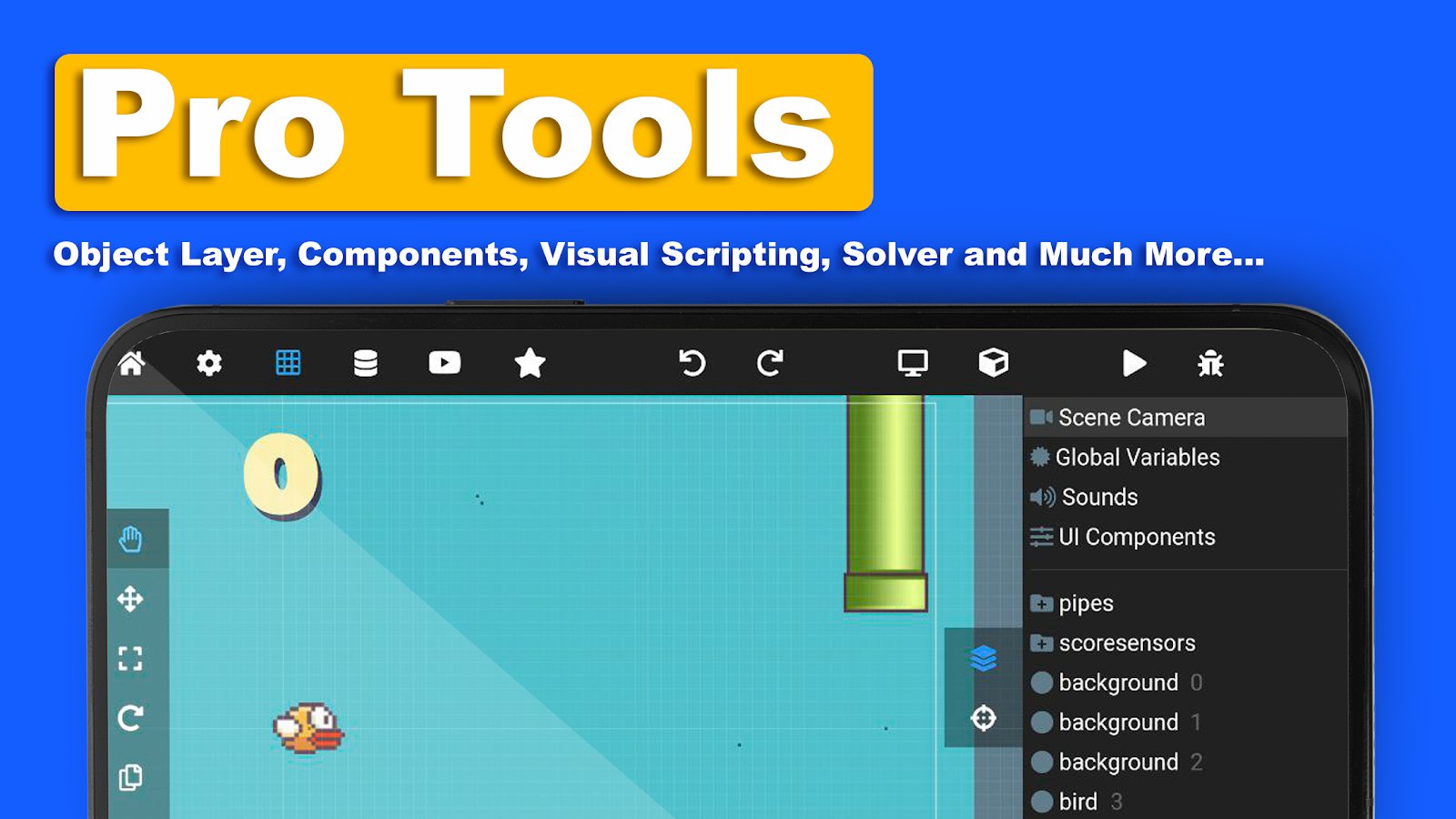Select the move arrows tool
The width and height of the screenshot is (1456, 819).
coord(130,599)
